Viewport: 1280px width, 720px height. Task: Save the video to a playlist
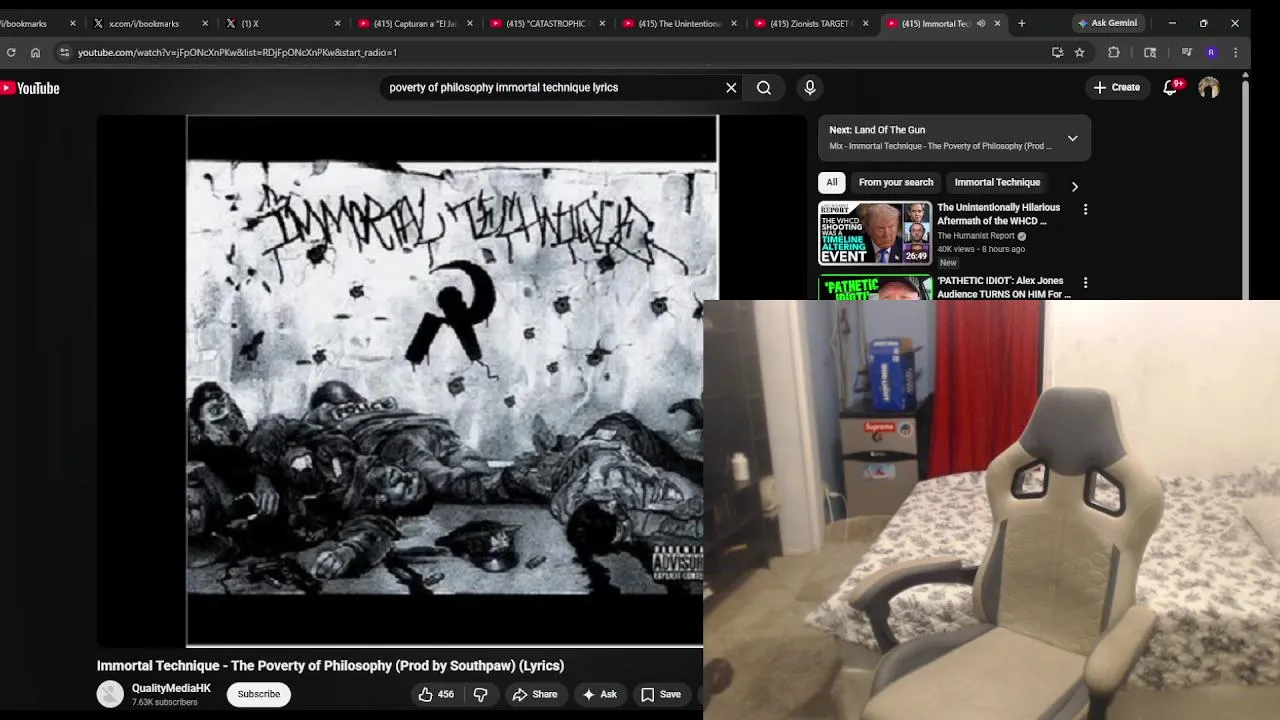pyautogui.click(x=660, y=694)
